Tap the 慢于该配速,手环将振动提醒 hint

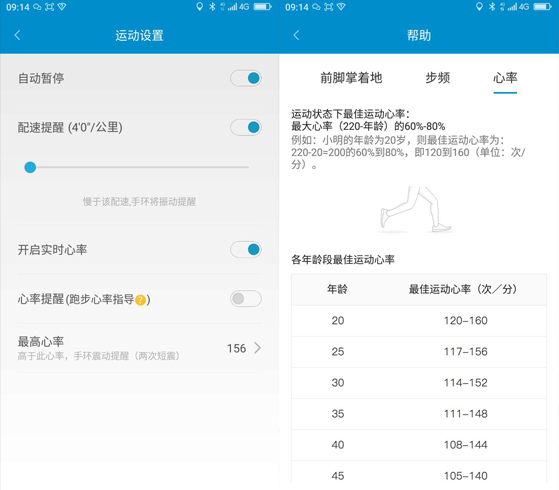(139, 202)
